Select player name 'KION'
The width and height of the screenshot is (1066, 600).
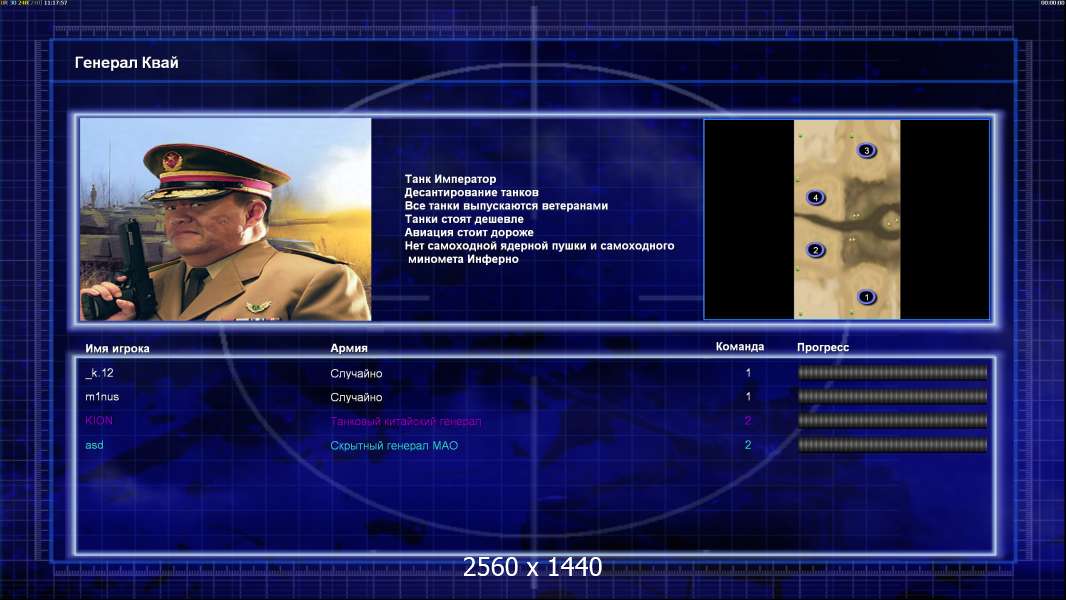(99, 421)
